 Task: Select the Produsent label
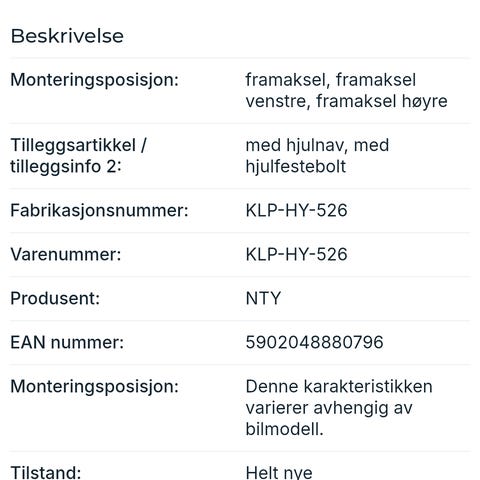(55, 298)
